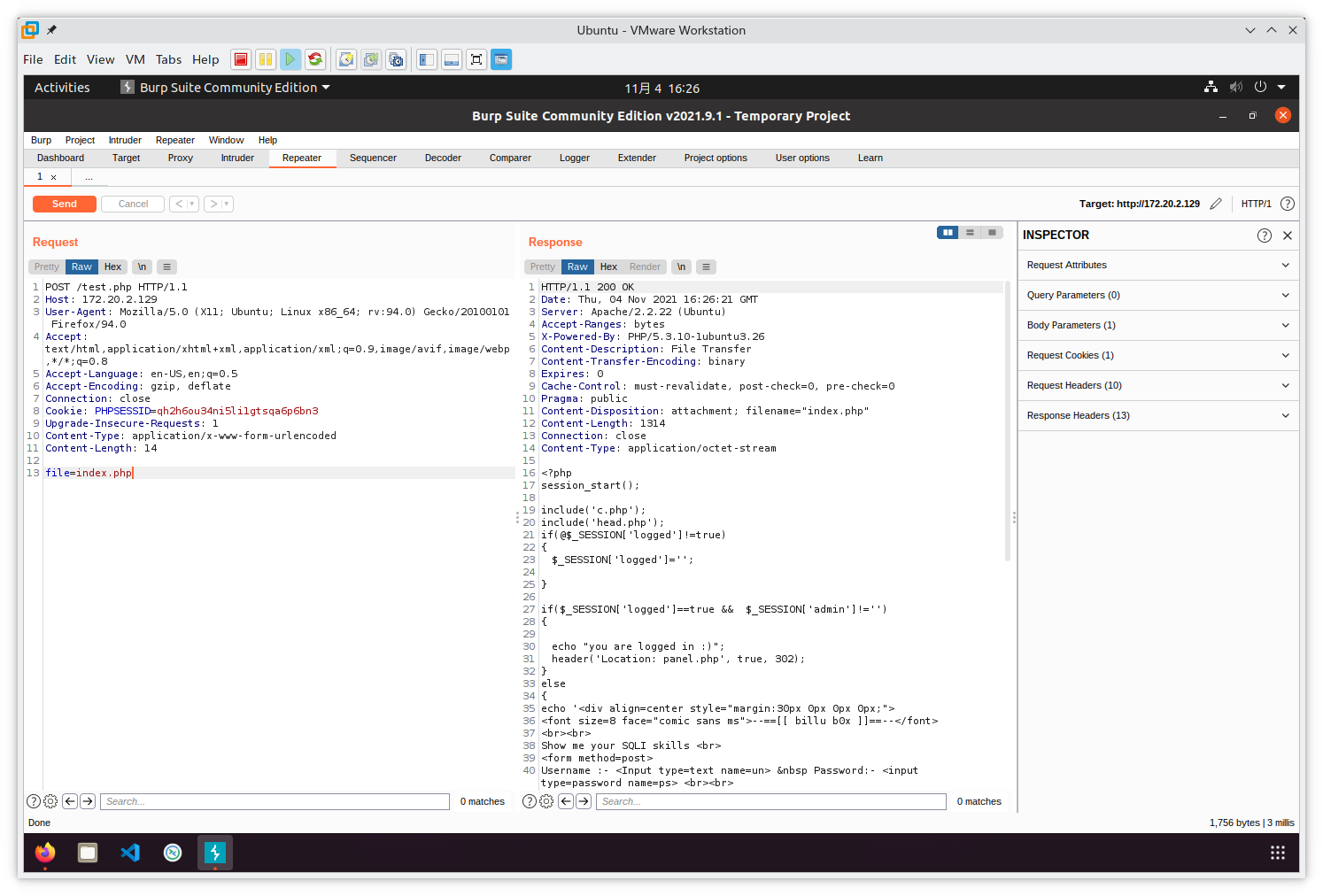
Task: Click the response search input field
Action: (x=770, y=801)
